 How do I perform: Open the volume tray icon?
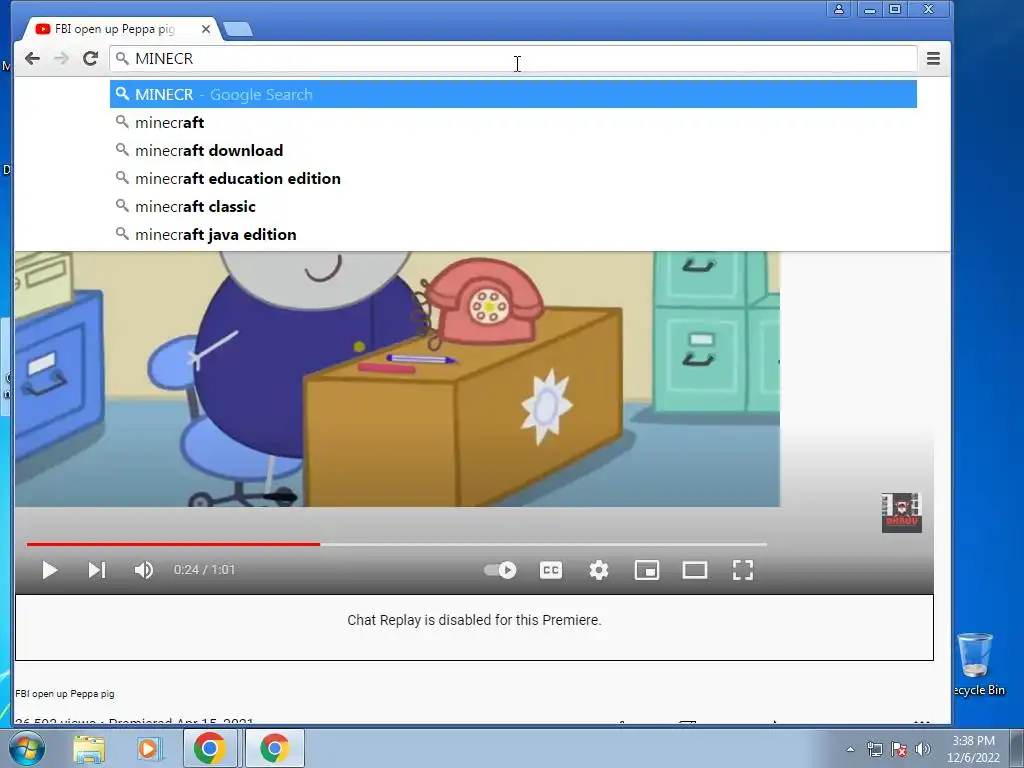pyautogui.click(x=922, y=749)
